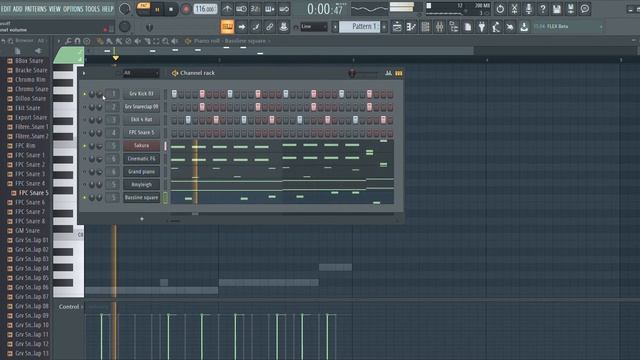Viewport: 640px width, 360px height.
Task: Mute the Ekit 4 Hat channel
Action: click(85, 120)
